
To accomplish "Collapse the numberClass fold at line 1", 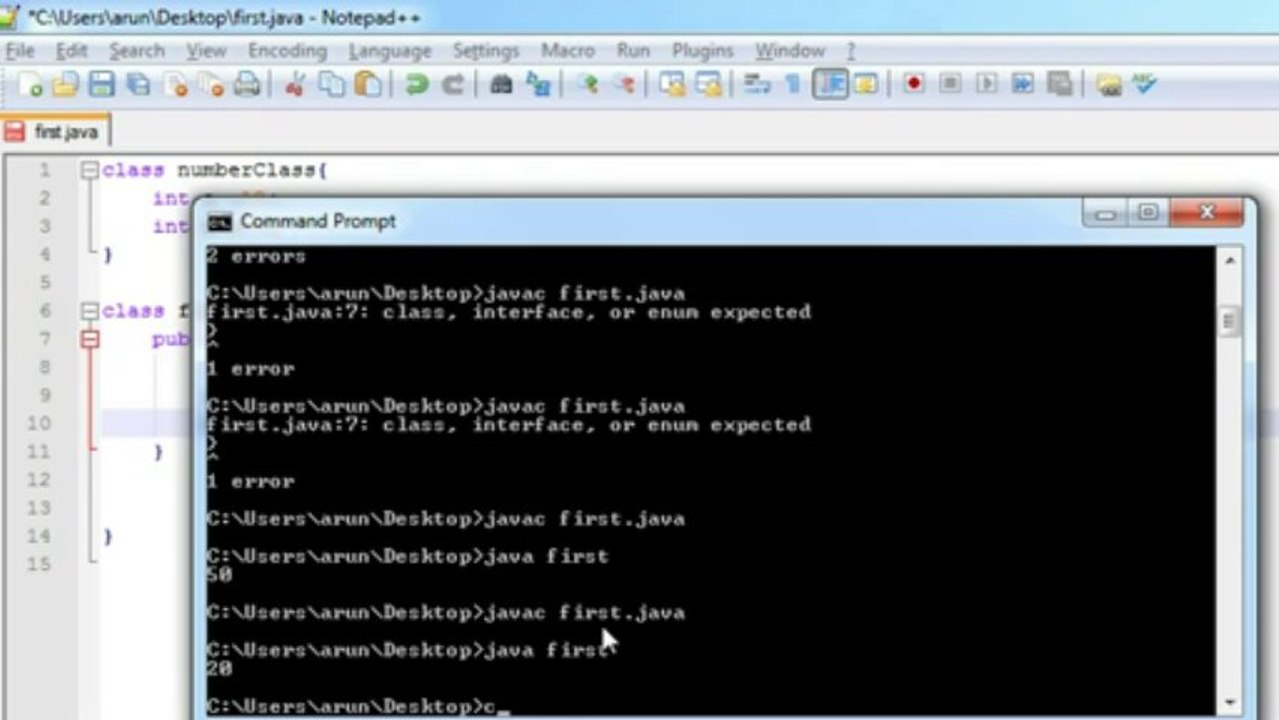I will click(90, 170).
